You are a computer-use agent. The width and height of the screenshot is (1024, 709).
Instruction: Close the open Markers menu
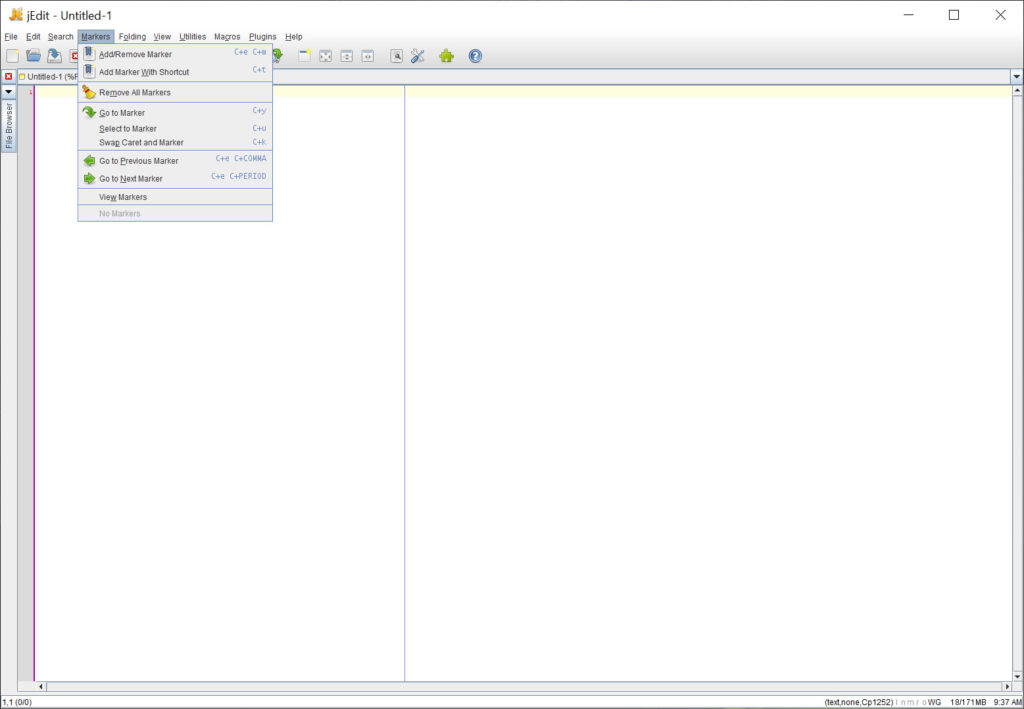coord(96,37)
